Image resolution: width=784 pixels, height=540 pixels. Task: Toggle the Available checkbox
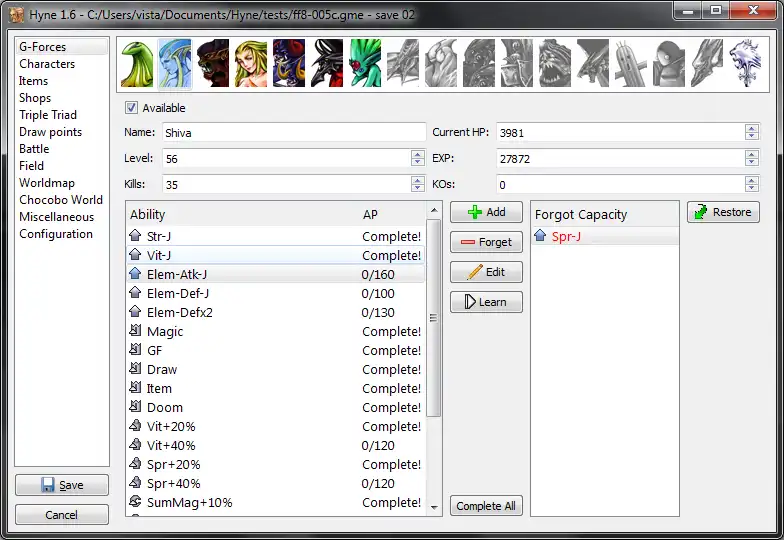(132, 108)
